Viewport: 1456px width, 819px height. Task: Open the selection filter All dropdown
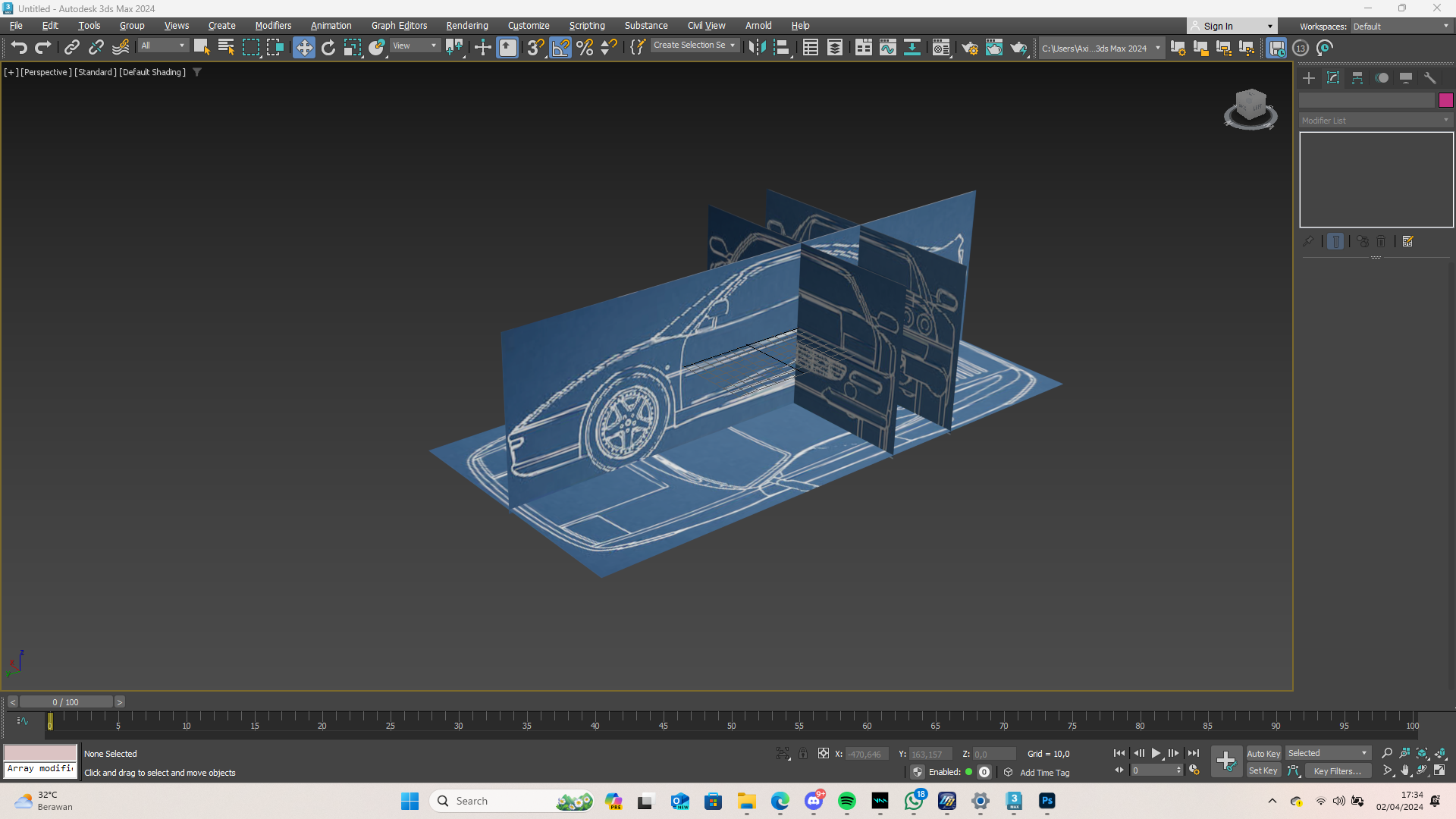point(163,45)
